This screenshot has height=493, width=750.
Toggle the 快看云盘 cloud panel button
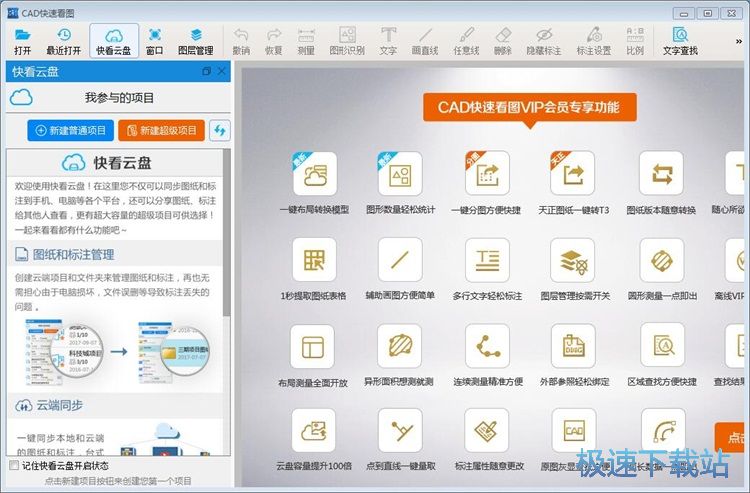(x=114, y=41)
